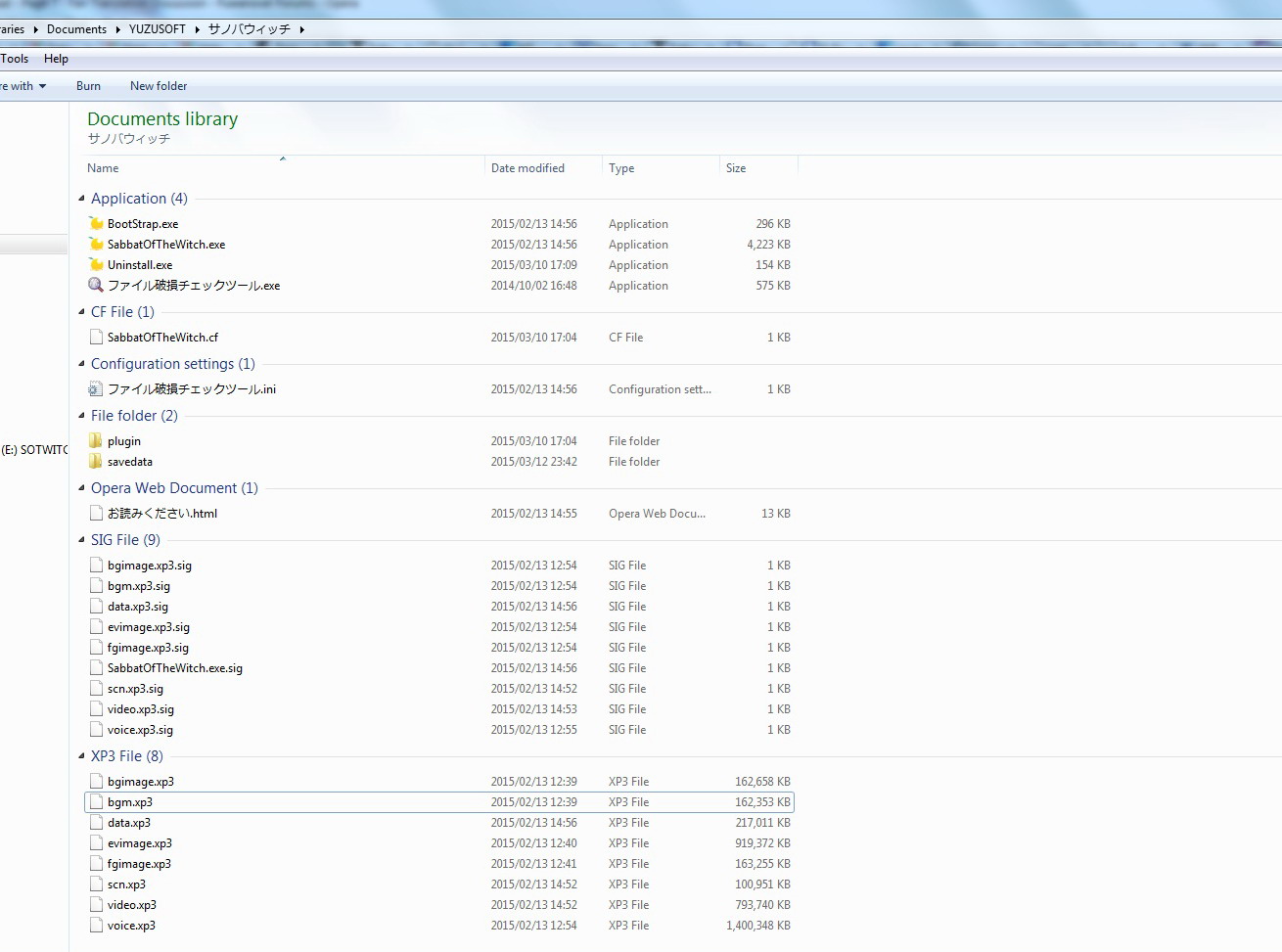This screenshot has width=1282, height=952.
Task: Navigate to Documents in the address bar
Action: point(76,29)
